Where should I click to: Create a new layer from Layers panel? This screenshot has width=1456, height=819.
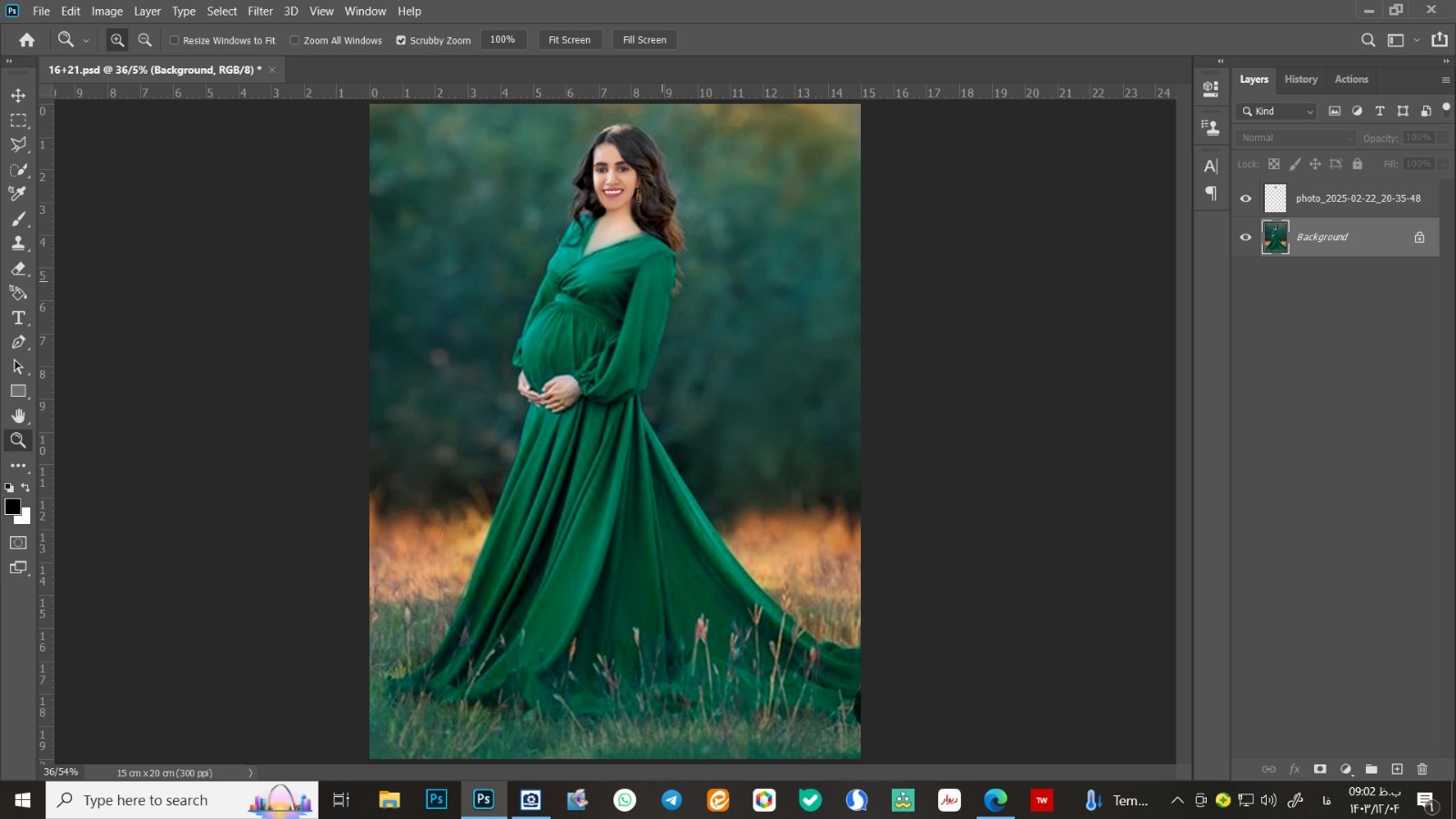1397,769
